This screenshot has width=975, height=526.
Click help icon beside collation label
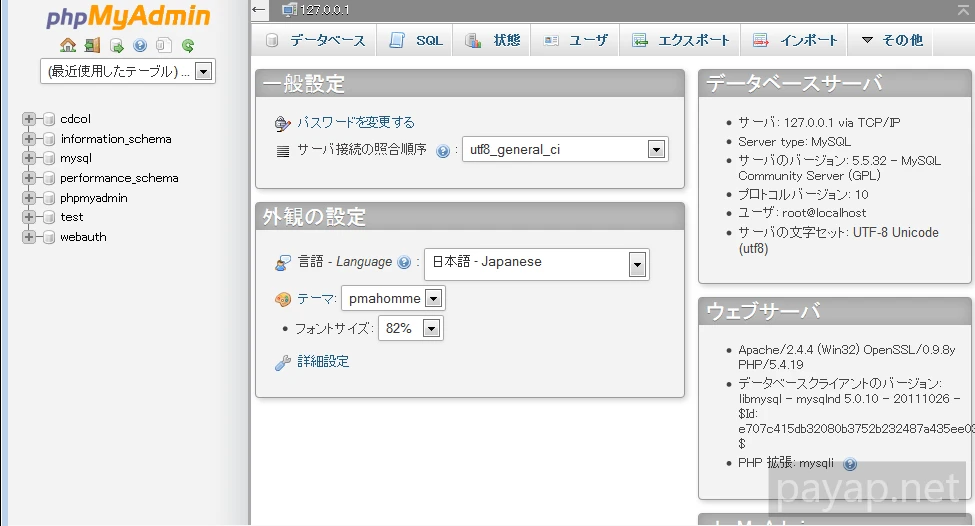(443, 151)
